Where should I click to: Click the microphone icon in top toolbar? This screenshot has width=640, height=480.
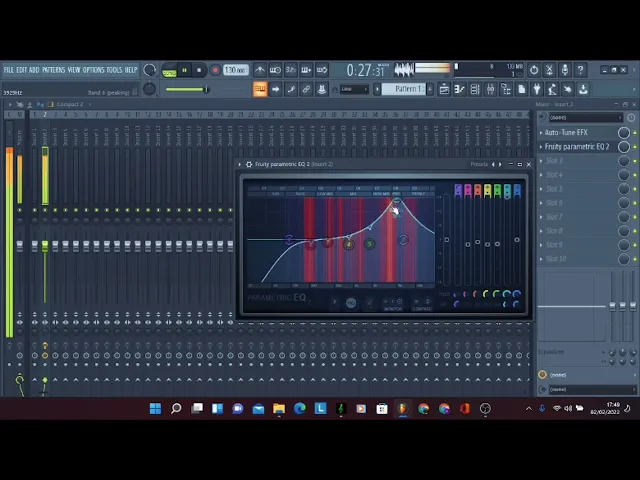point(565,70)
